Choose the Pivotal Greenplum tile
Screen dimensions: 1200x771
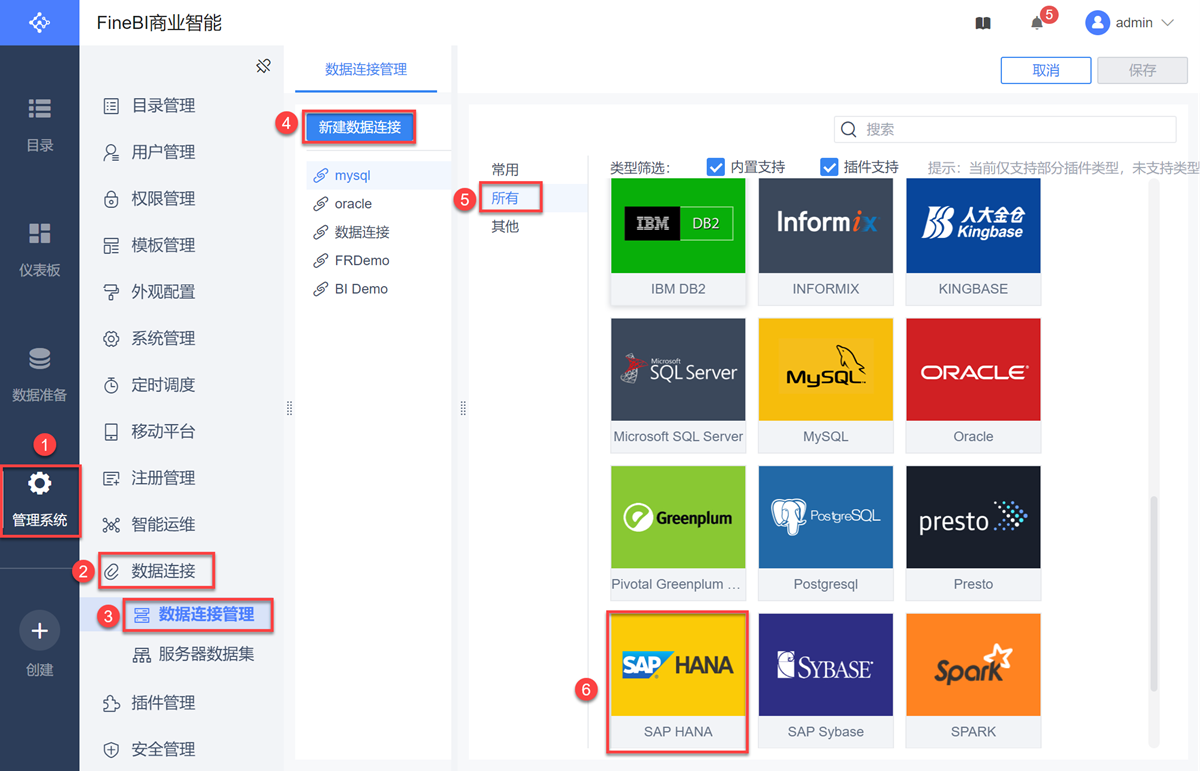click(678, 532)
